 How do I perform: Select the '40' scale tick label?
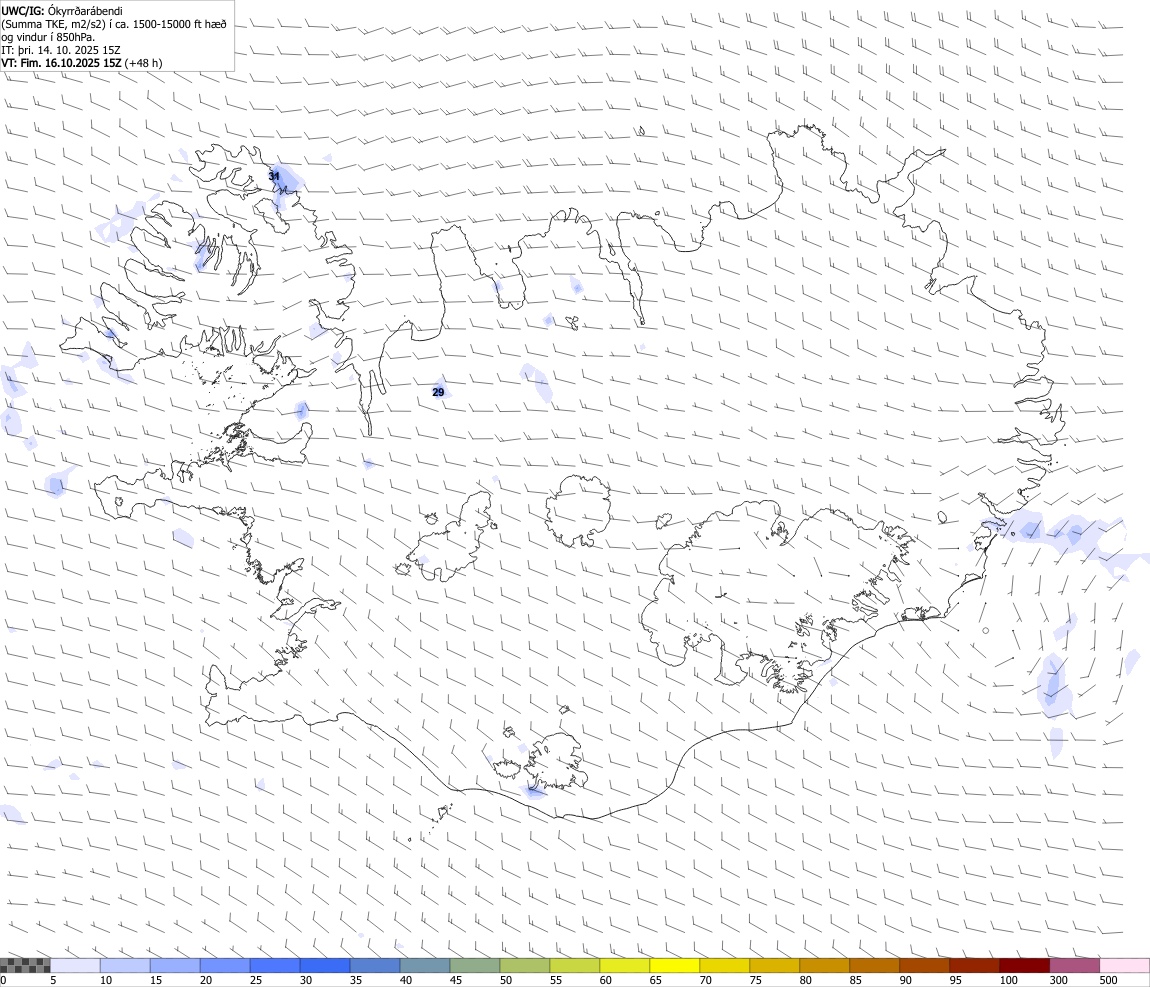tap(406, 980)
